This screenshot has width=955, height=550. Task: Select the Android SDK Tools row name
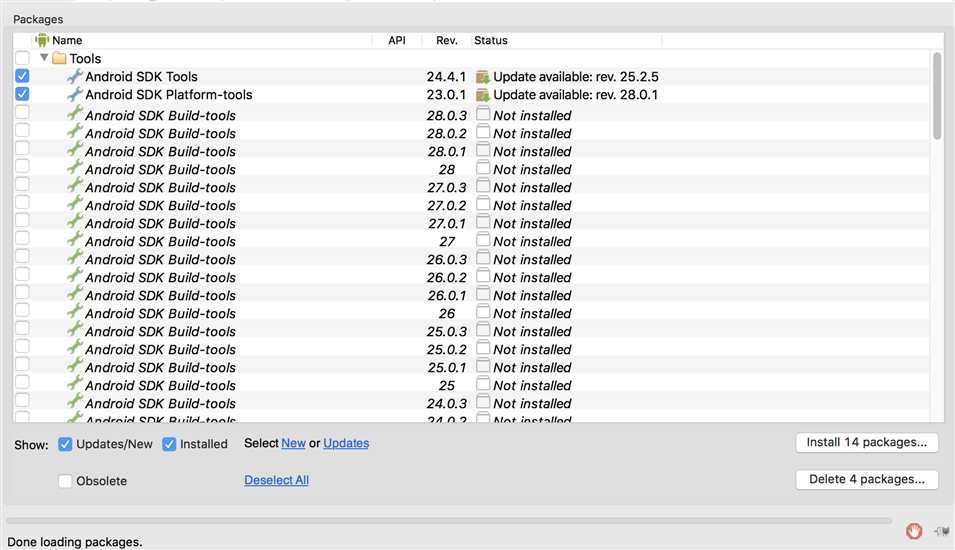pyautogui.click(x=141, y=77)
